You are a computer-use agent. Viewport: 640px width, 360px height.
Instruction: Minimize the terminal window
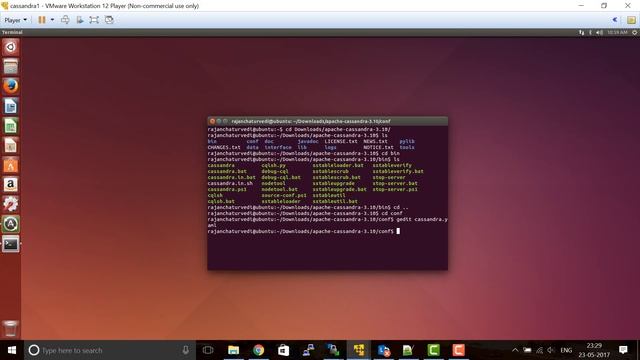pyautogui.click(x=219, y=121)
